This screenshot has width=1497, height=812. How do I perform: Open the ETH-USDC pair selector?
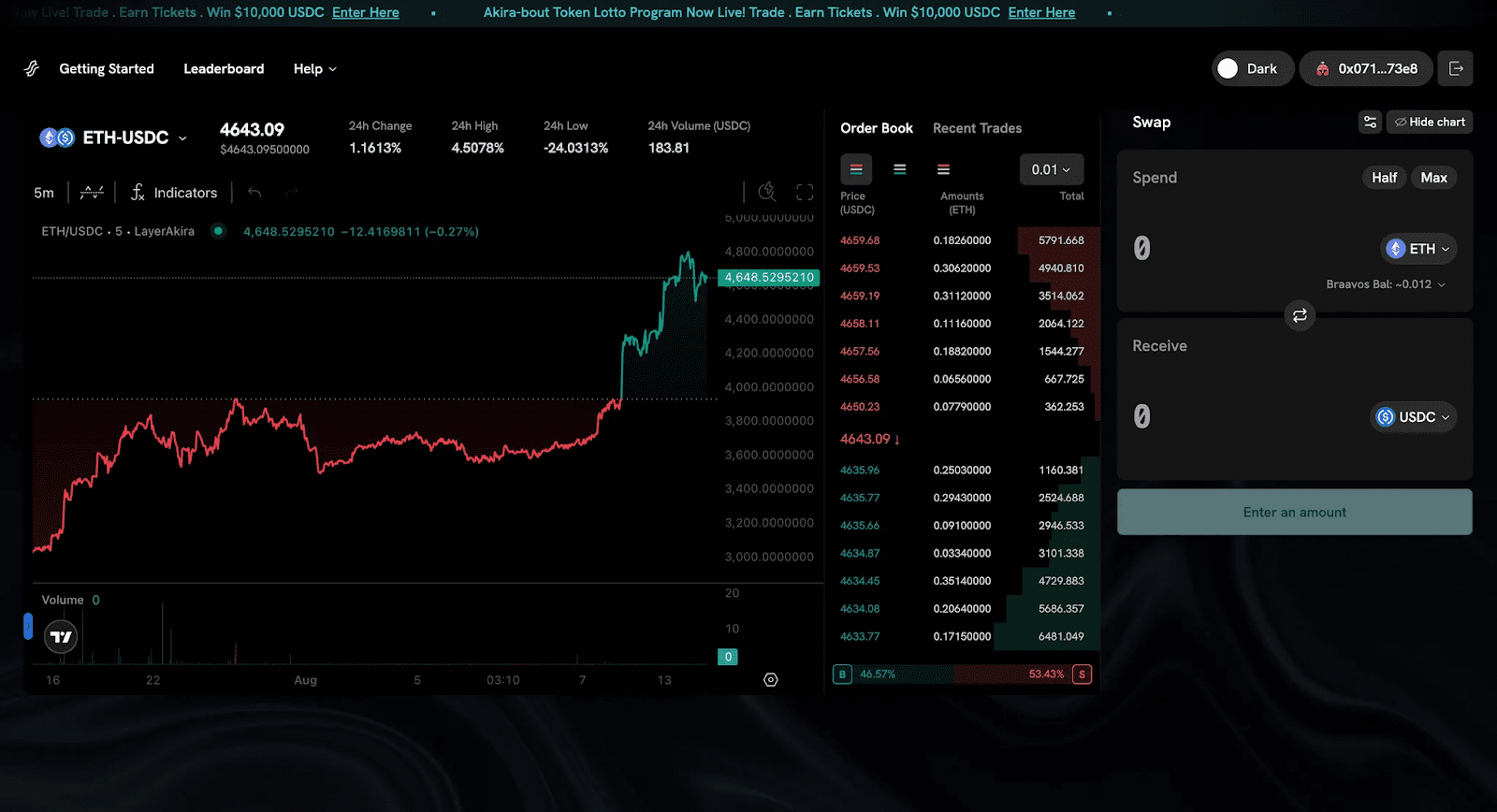(113, 138)
